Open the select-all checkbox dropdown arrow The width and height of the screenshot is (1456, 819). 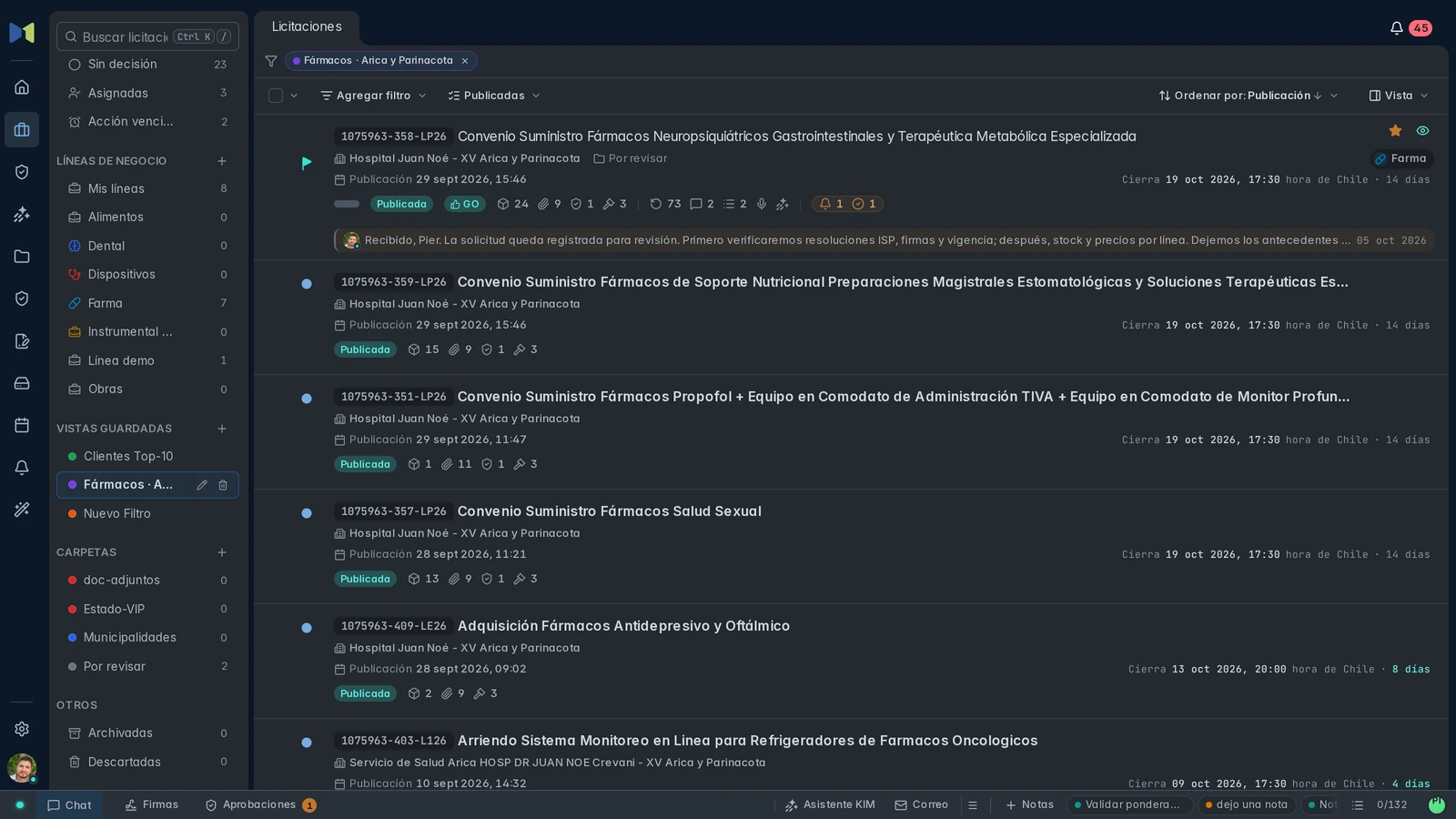[x=294, y=96]
